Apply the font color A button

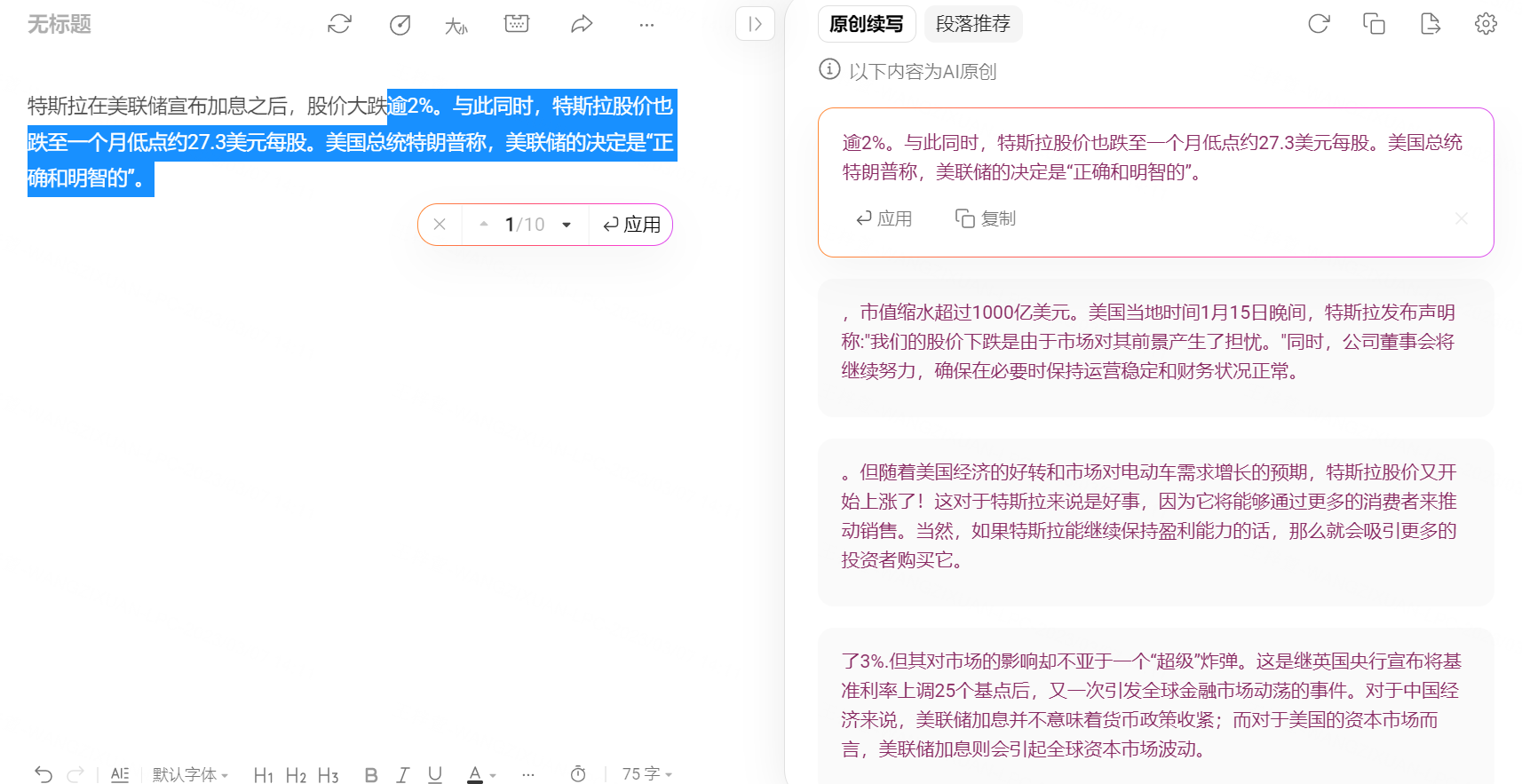tap(475, 774)
